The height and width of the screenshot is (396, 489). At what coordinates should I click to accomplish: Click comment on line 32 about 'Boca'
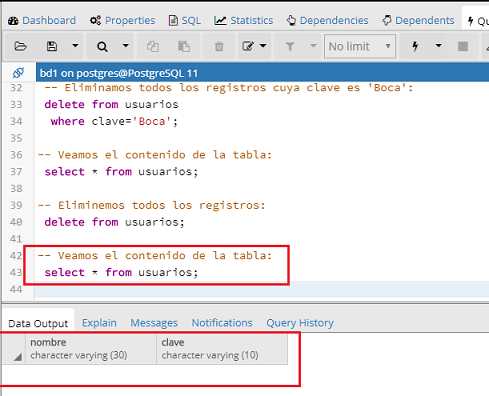click(x=229, y=88)
